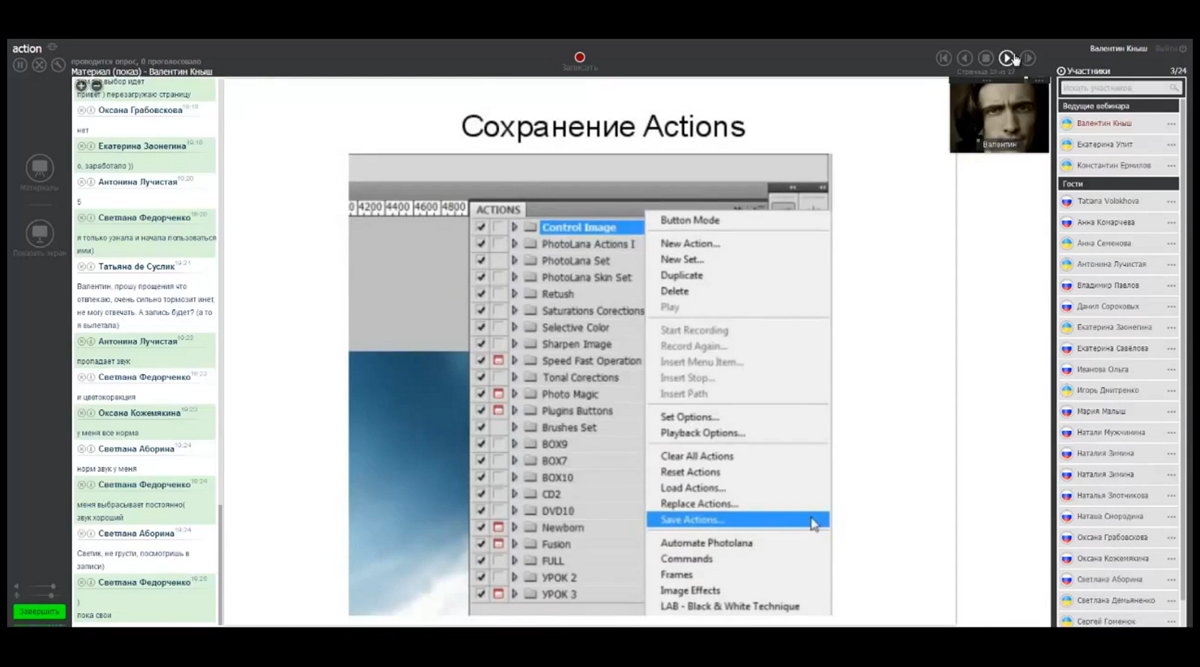Click Reset Actions in the menu
1200x667 pixels.
(x=690, y=472)
